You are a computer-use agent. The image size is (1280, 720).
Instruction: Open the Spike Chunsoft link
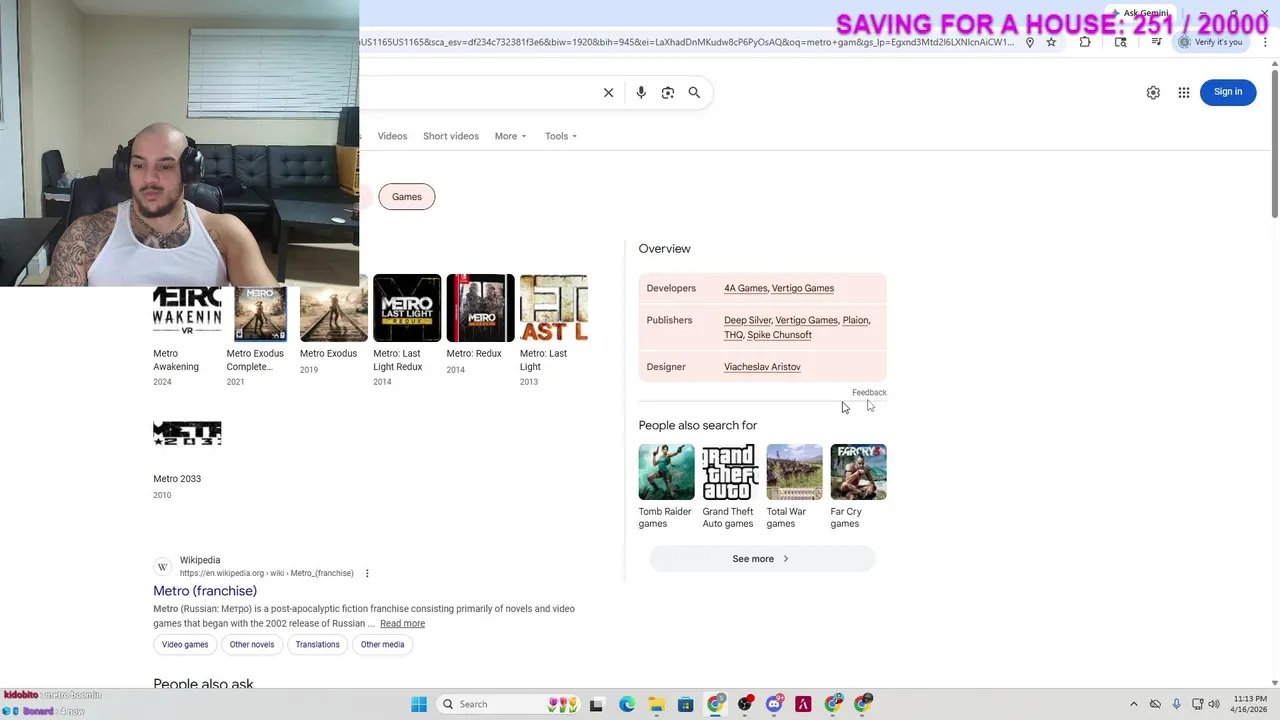(x=779, y=335)
